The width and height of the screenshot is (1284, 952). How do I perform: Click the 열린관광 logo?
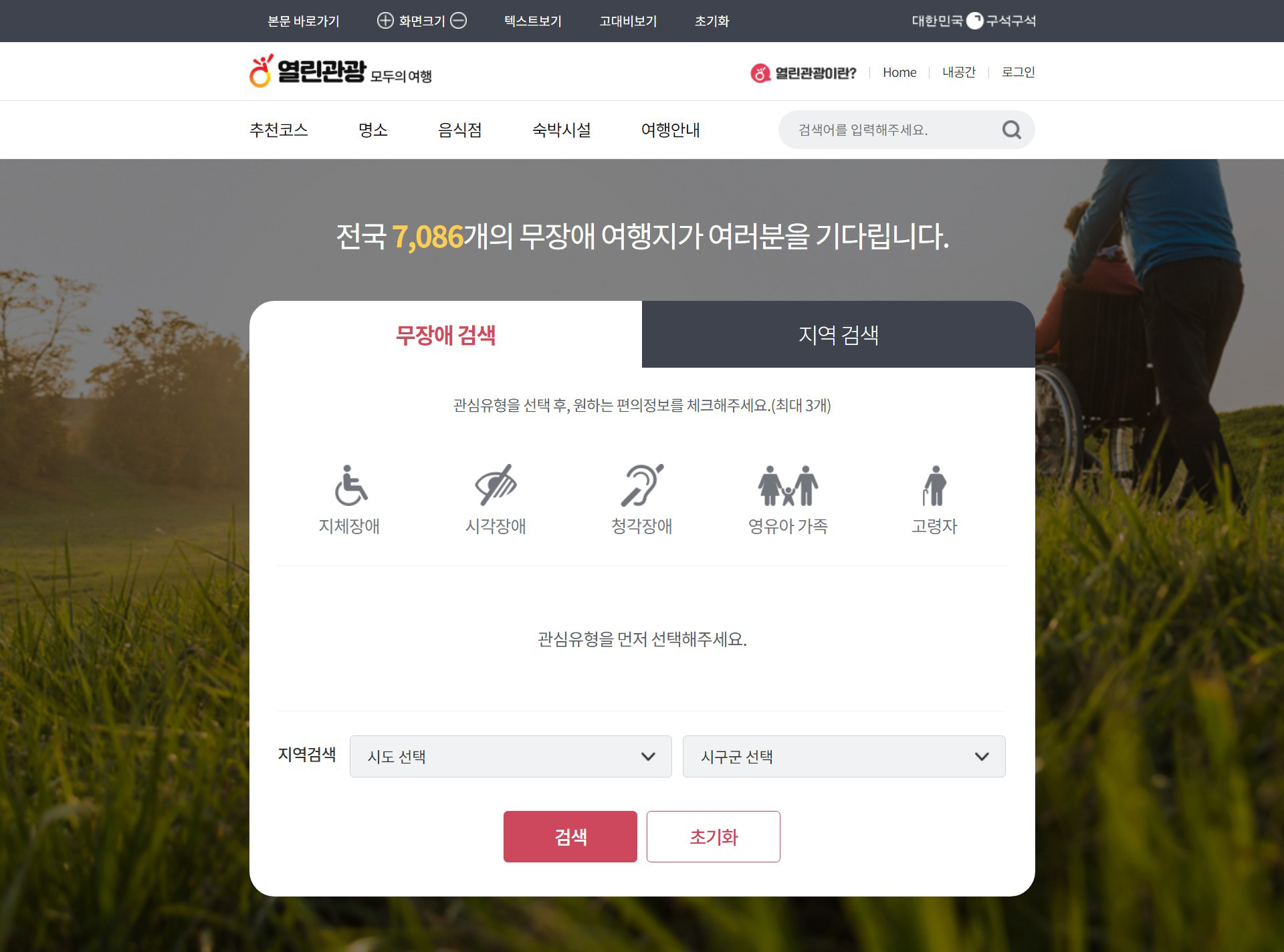tap(340, 71)
